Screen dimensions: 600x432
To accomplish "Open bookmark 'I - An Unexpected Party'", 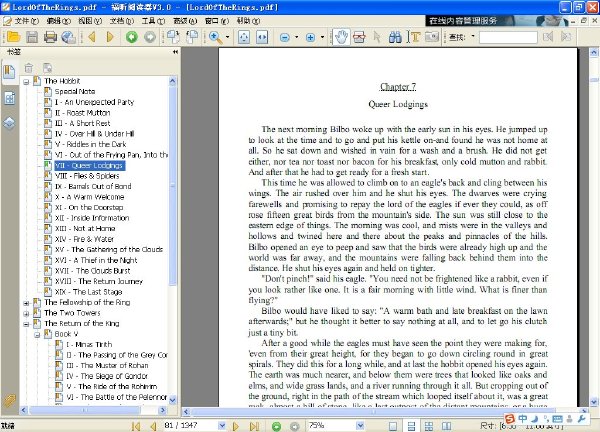I will point(94,102).
